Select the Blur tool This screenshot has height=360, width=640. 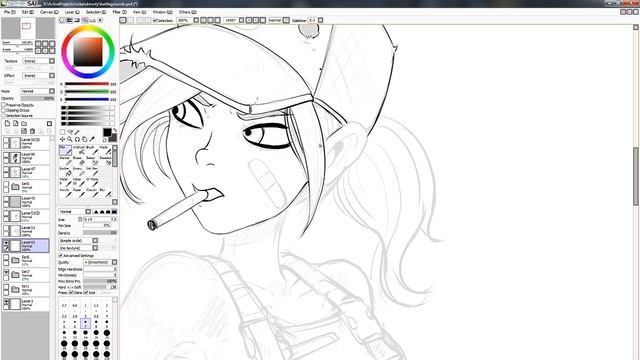(x=106, y=193)
